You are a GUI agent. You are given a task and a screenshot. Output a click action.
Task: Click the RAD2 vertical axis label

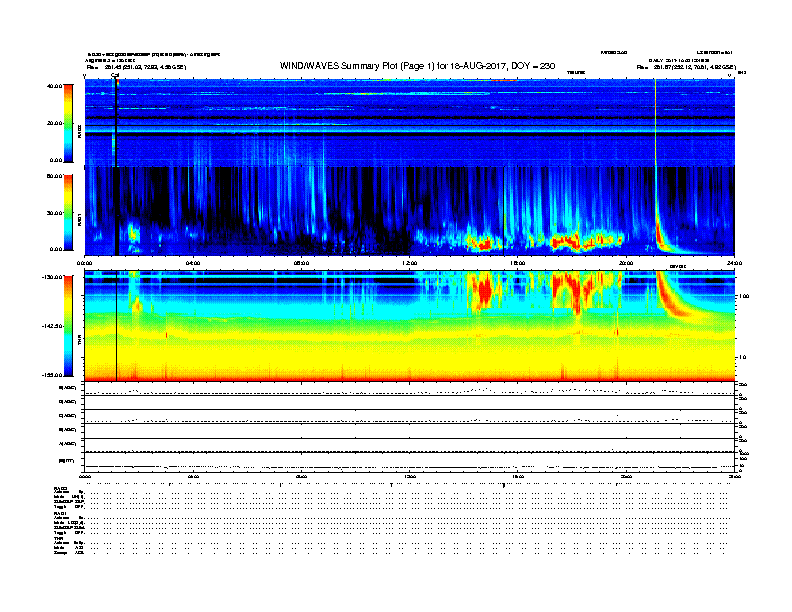click(x=79, y=131)
